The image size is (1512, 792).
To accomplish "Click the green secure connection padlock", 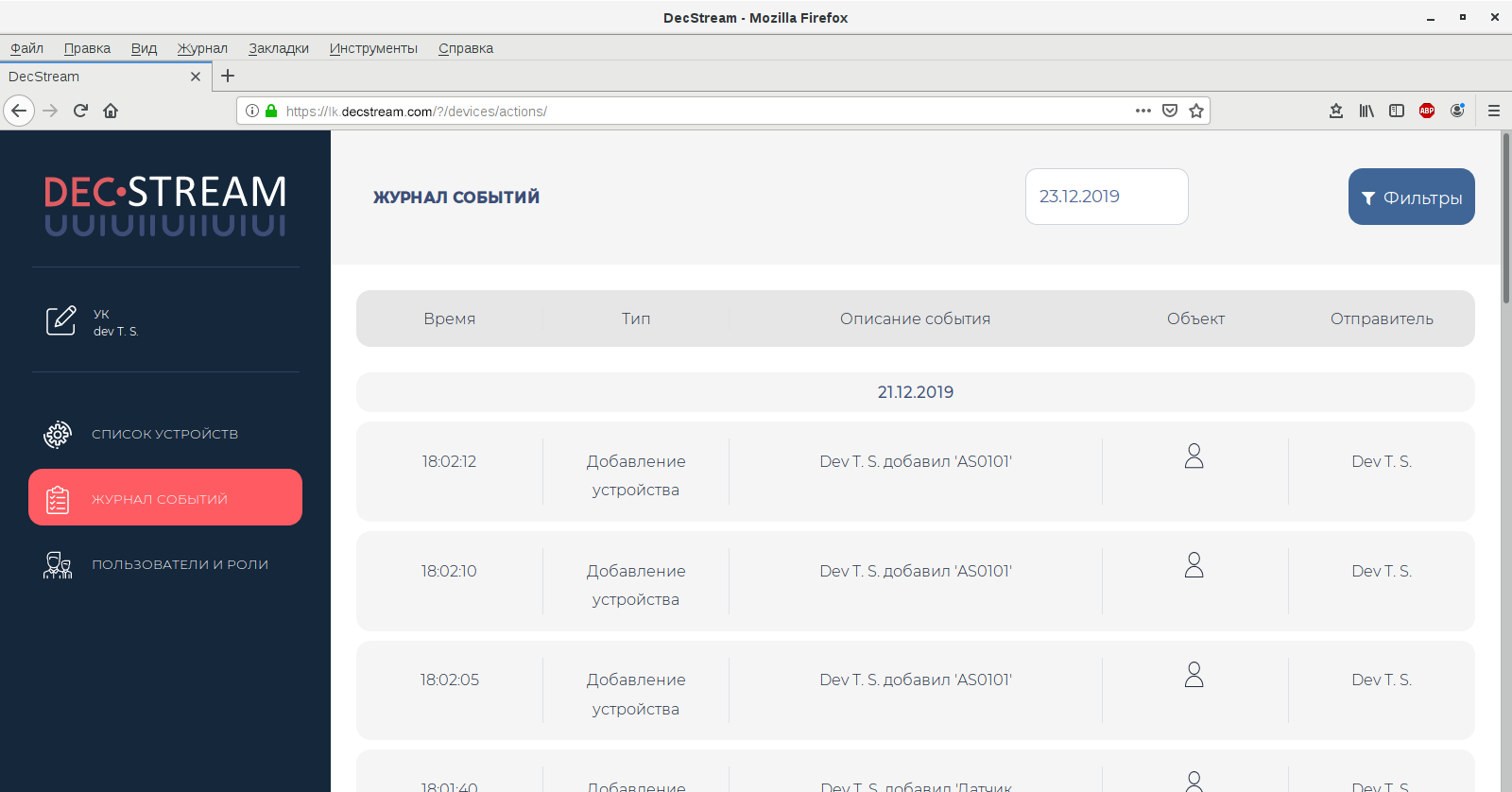I will 271,111.
